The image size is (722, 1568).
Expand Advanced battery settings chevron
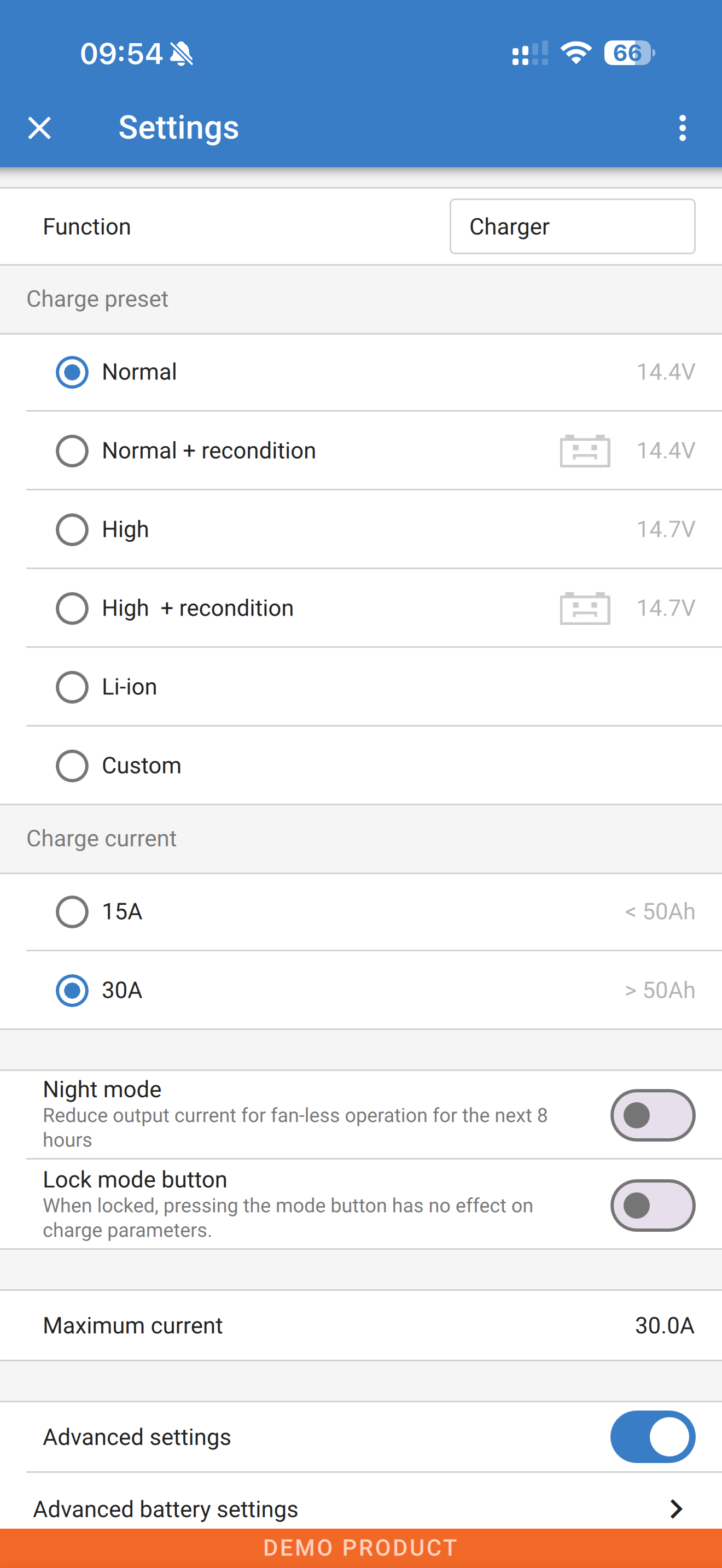pos(675,1508)
